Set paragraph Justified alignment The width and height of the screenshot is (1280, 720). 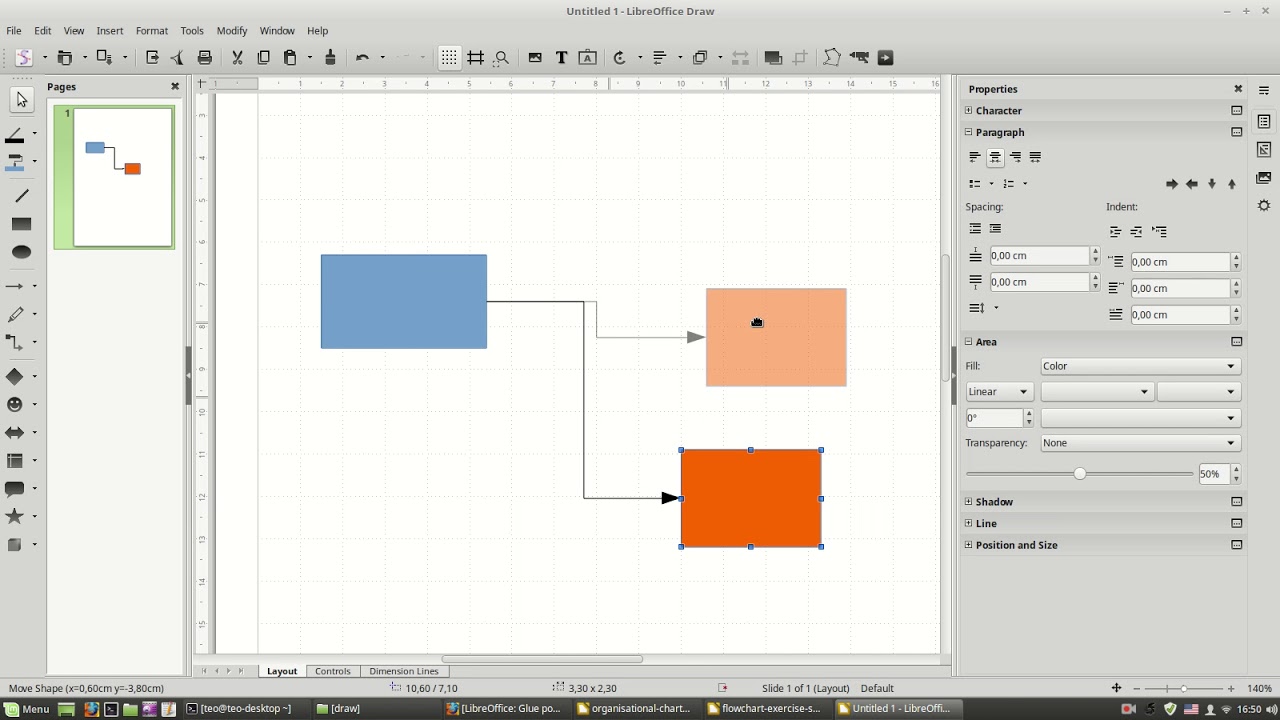pyautogui.click(x=1036, y=157)
